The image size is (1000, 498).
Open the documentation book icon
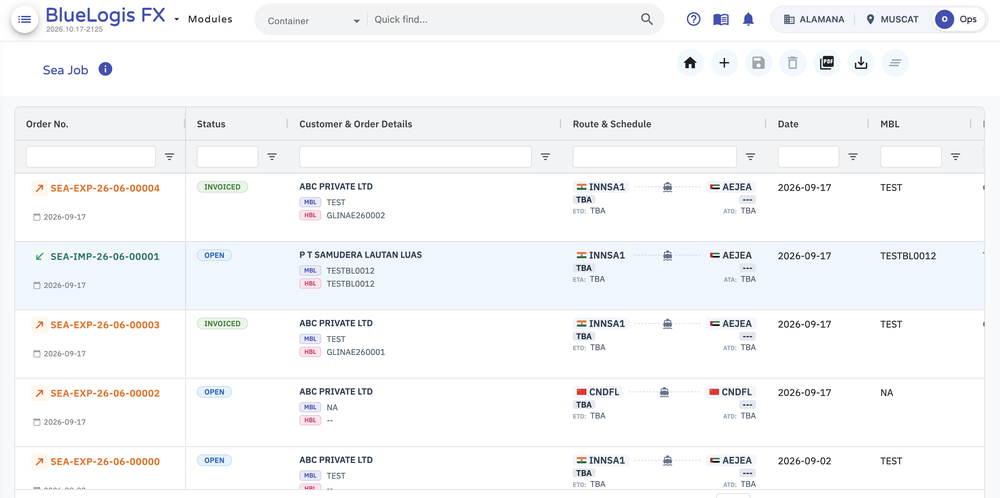721,20
